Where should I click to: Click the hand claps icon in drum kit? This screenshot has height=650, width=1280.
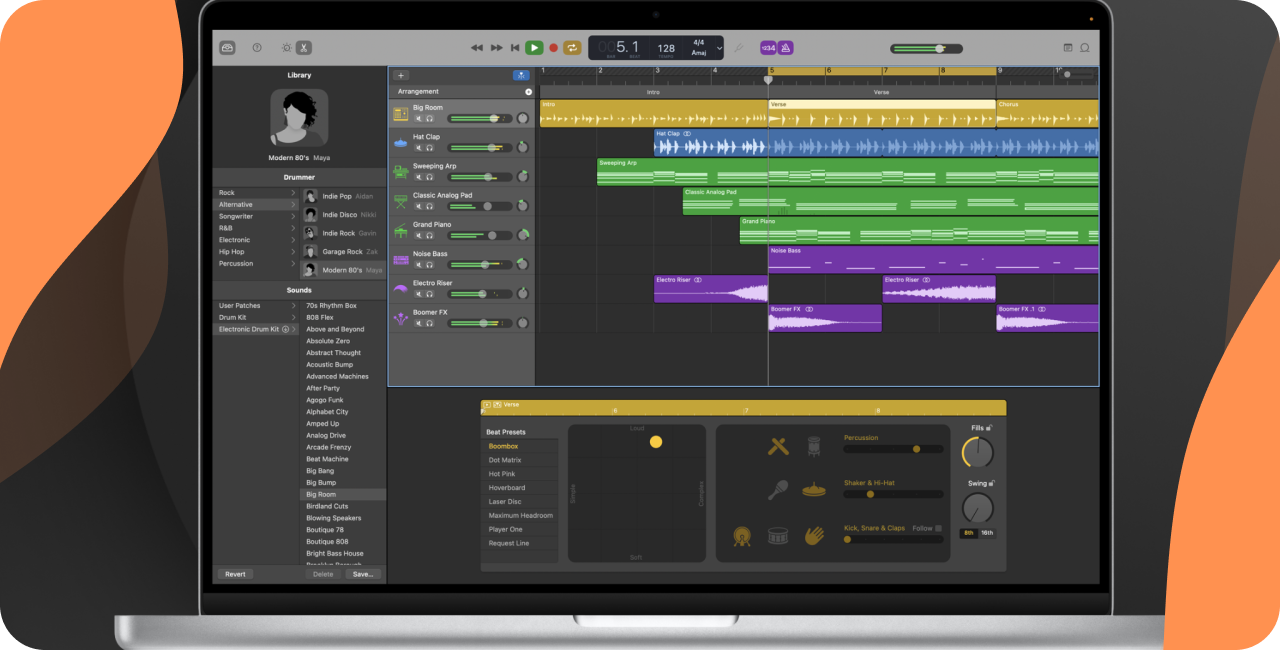point(815,536)
